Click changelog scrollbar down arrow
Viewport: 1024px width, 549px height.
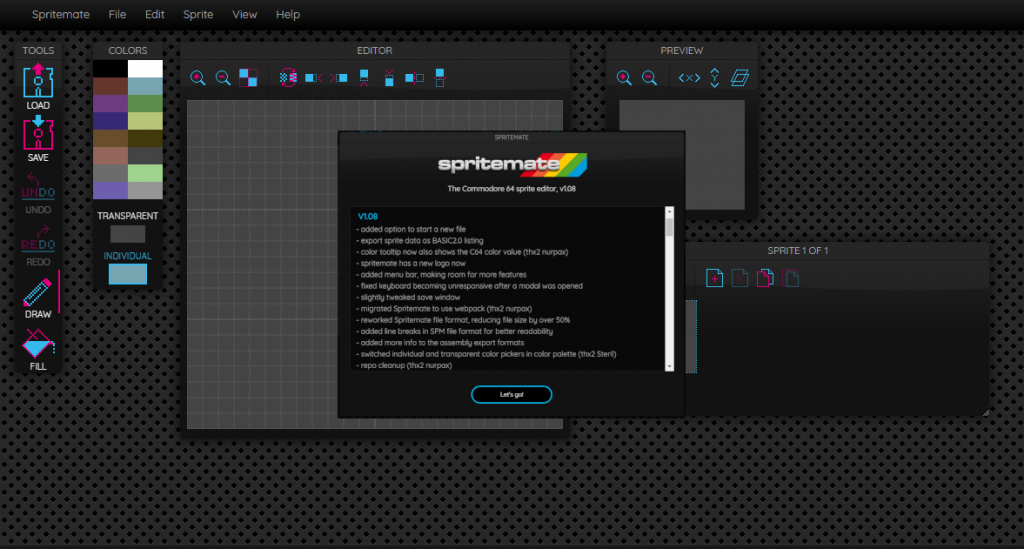[x=669, y=367]
